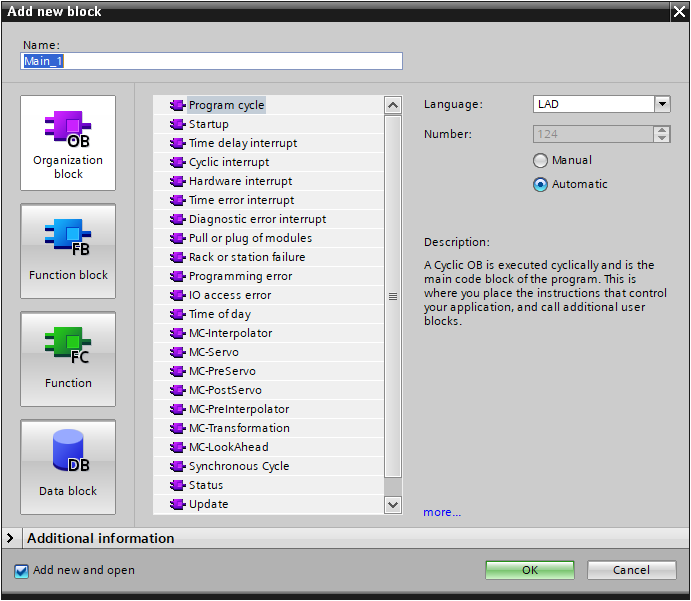Select the Program cycle list entry
691x601 pixels.
pos(268,105)
